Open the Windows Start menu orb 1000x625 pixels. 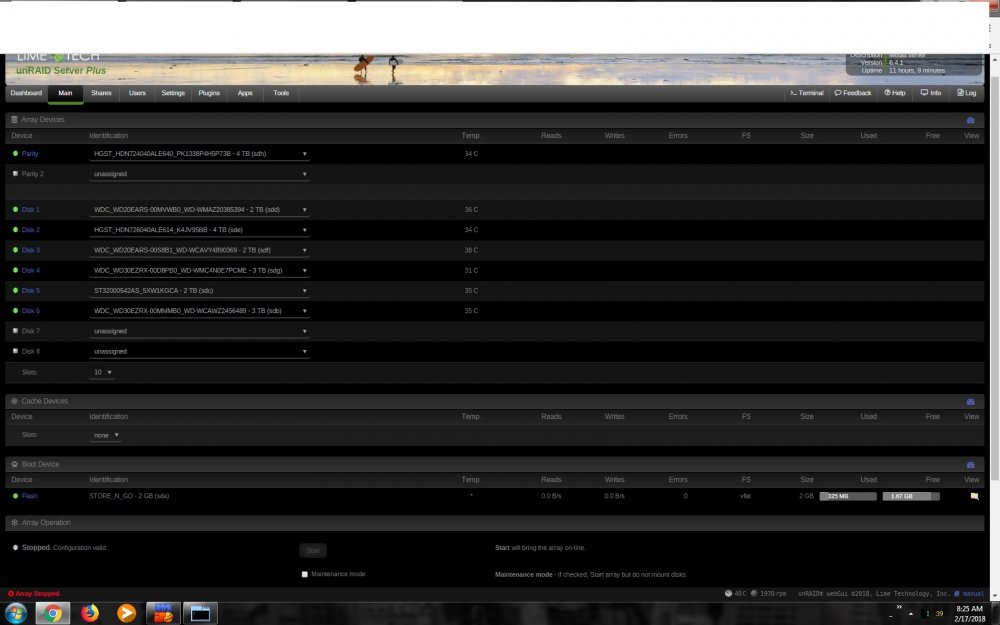15,614
